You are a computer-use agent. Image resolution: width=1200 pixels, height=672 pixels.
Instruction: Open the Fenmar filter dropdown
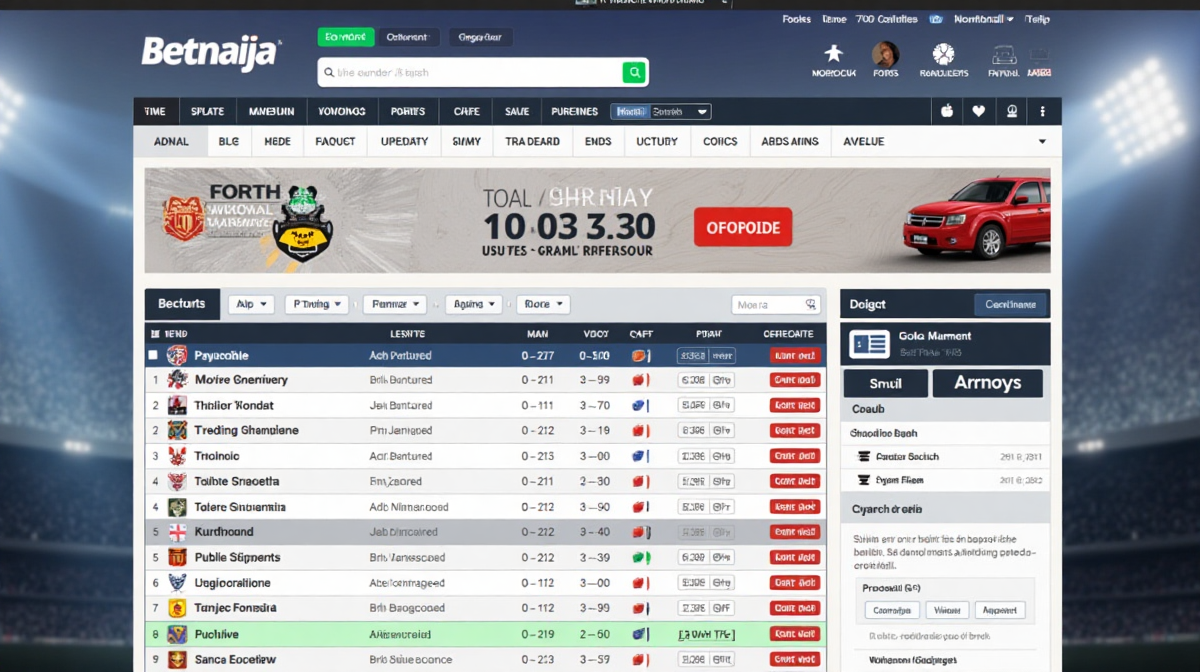[x=394, y=304]
